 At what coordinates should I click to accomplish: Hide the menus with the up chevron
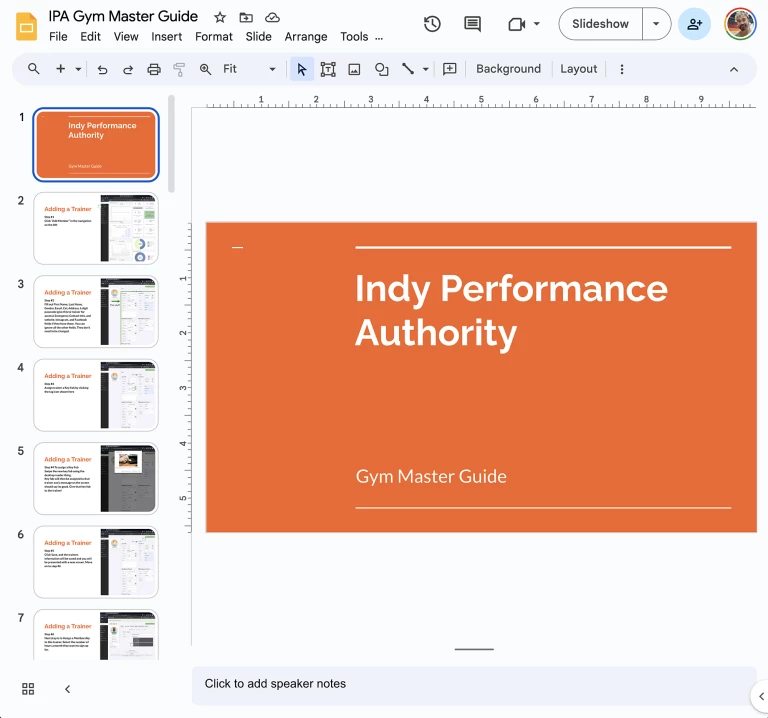tap(734, 69)
